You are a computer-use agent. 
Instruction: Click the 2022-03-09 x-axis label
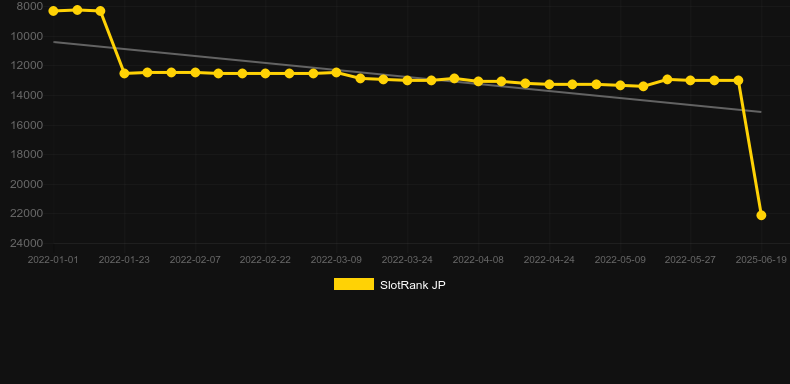(x=336, y=260)
